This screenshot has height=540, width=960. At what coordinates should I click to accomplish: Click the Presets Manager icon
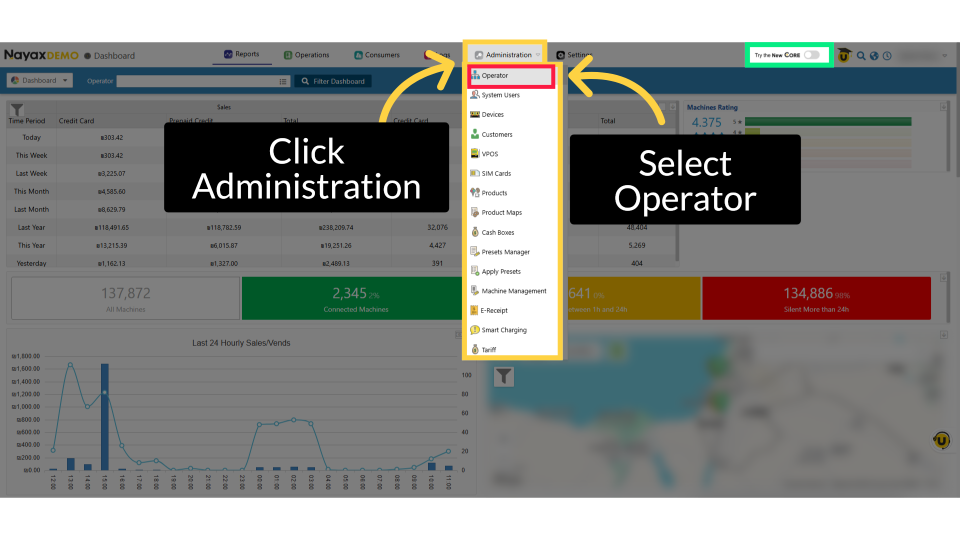[x=474, y=251]
